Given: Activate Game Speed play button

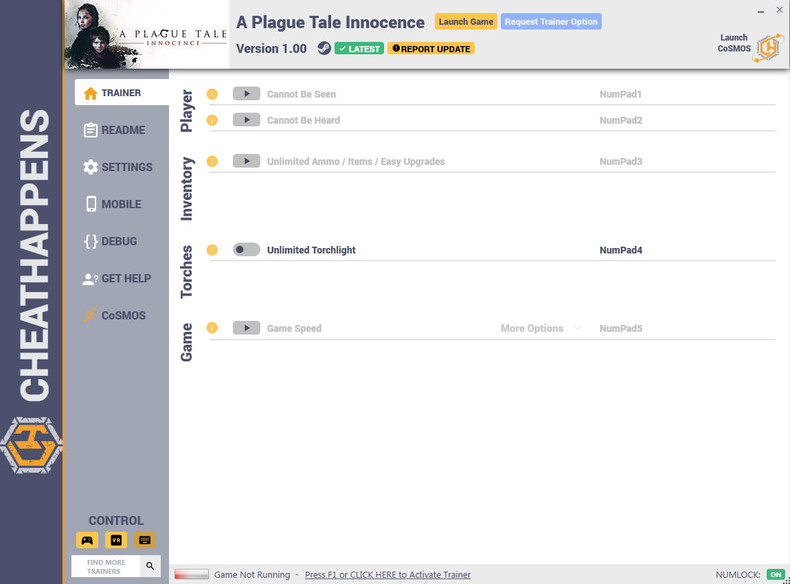Looking at the screenshot, I should [246, 328].
